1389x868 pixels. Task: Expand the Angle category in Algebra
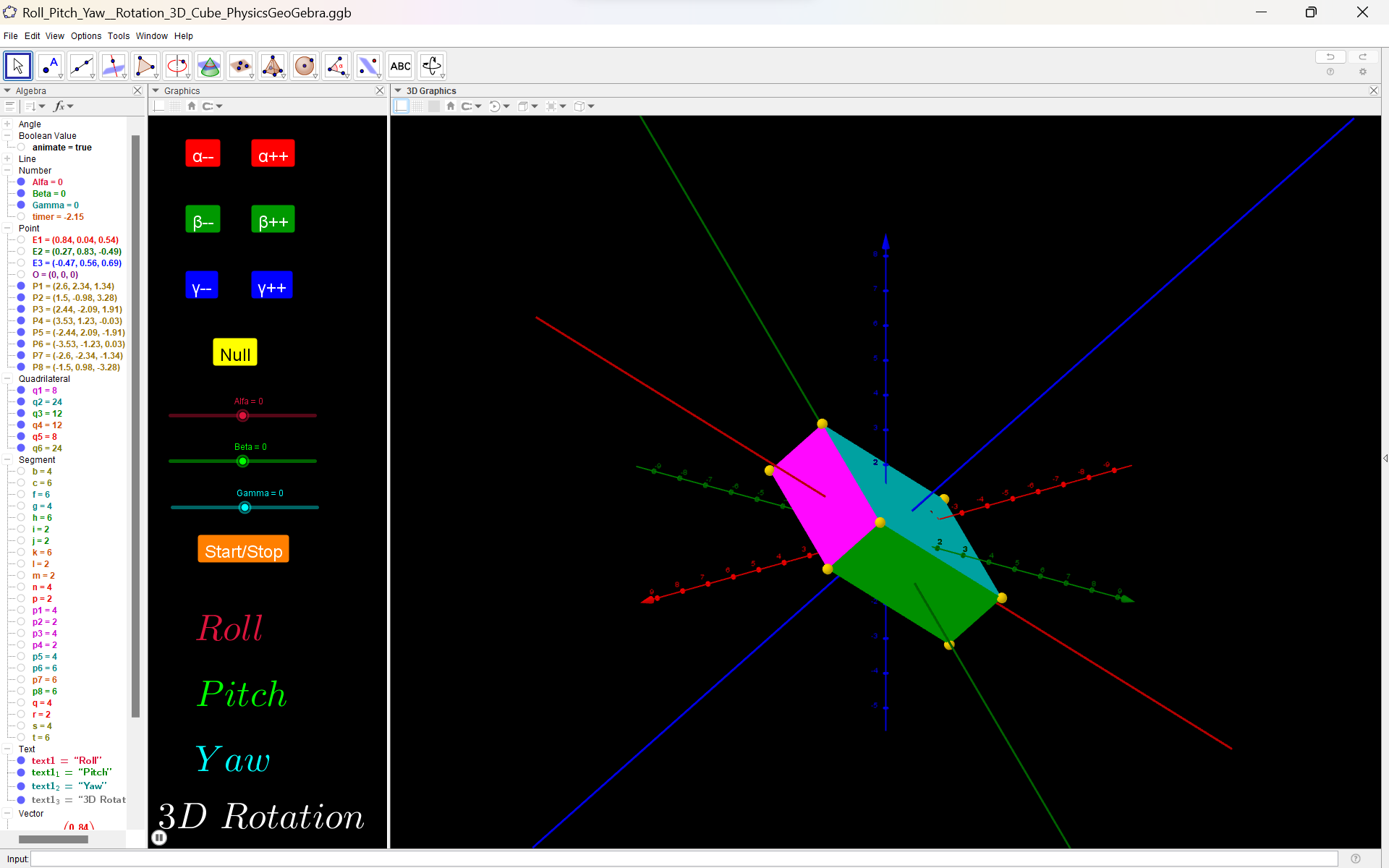pos(8,124)
